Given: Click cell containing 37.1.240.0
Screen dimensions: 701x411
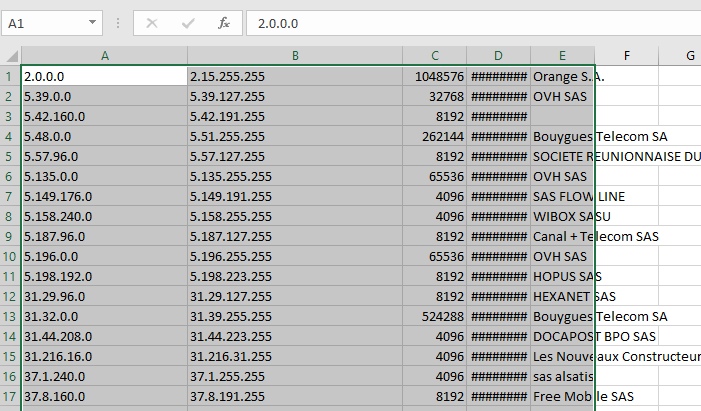Looking at the screenshot, I should point(105,376).
